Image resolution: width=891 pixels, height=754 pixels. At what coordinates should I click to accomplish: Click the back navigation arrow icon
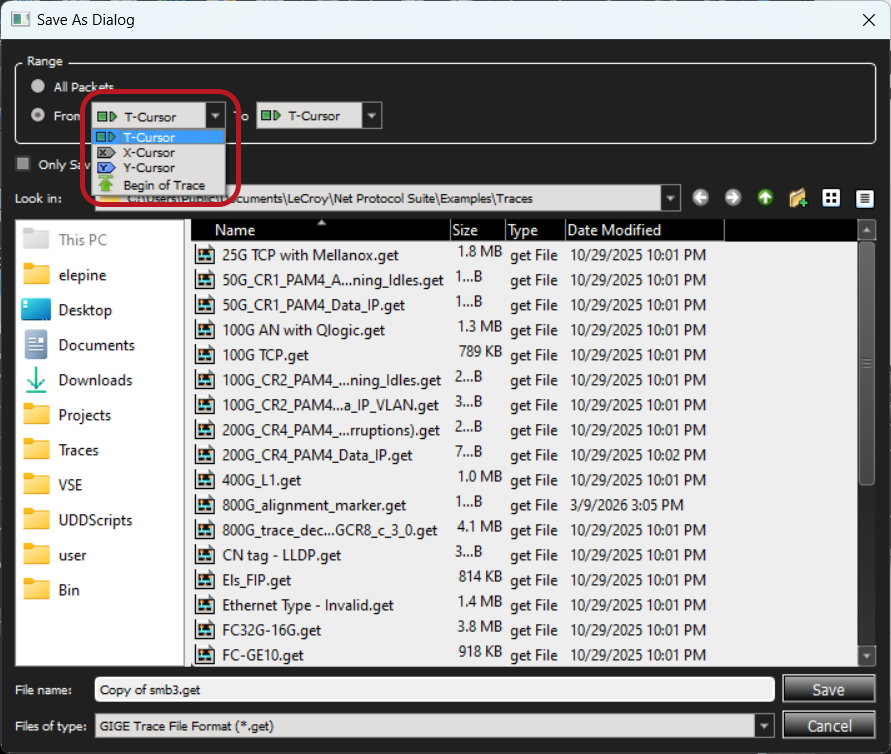click(x=700, y=198)
